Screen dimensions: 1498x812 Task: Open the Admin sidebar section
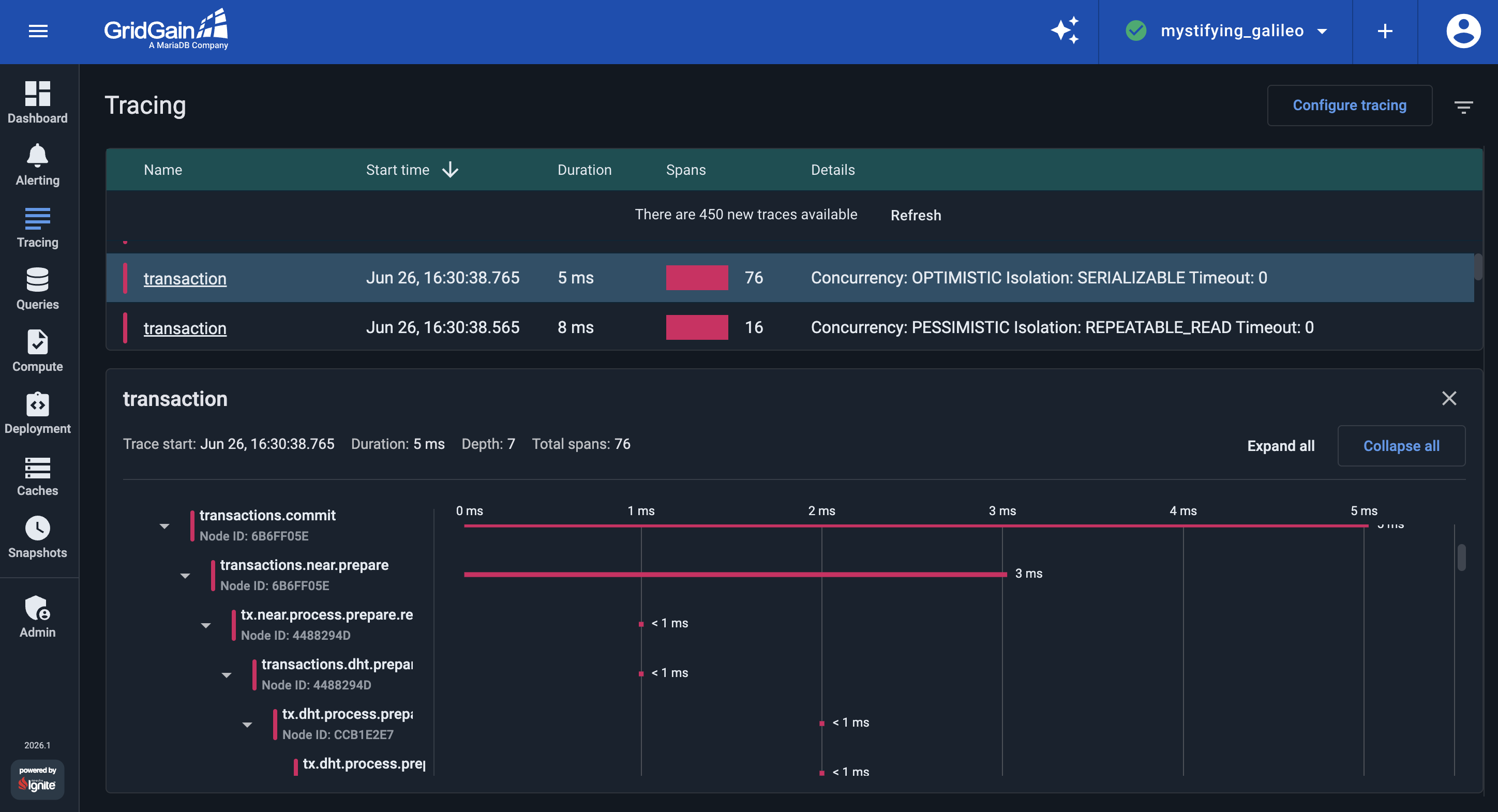38,618
